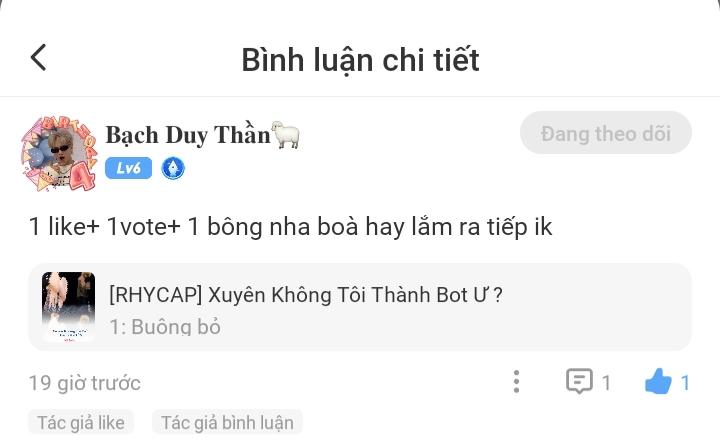
Task: Select the comment text about 1 like+ 1vote
Action: [290, 227]
